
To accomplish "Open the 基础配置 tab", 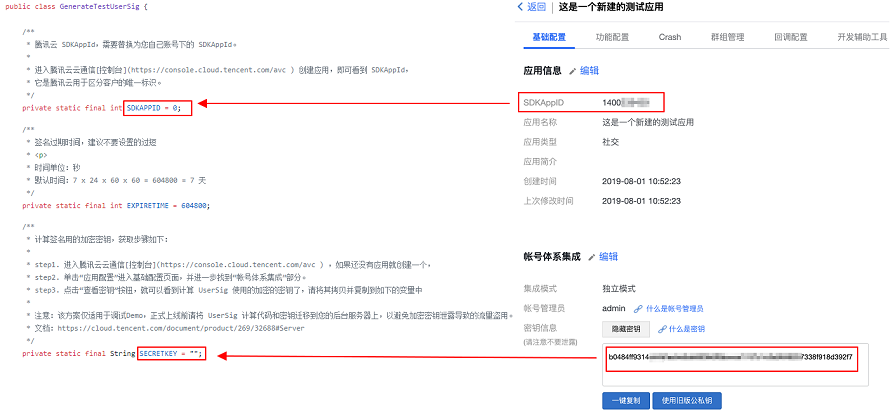I will 548,37.
